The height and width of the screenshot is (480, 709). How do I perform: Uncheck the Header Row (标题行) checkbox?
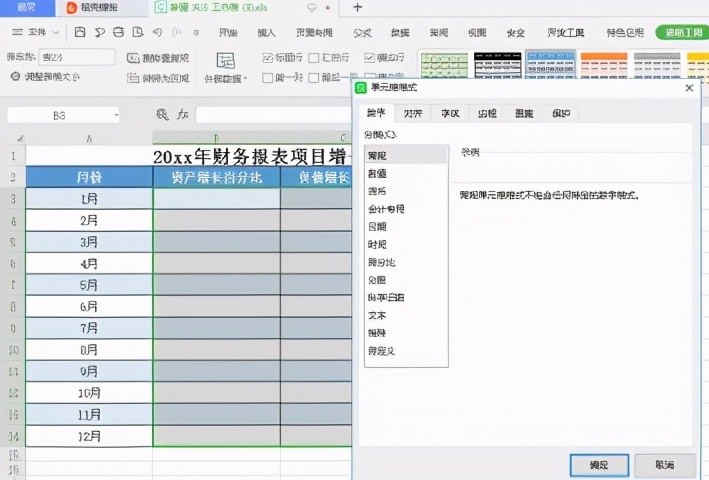(x=267, y=58)
